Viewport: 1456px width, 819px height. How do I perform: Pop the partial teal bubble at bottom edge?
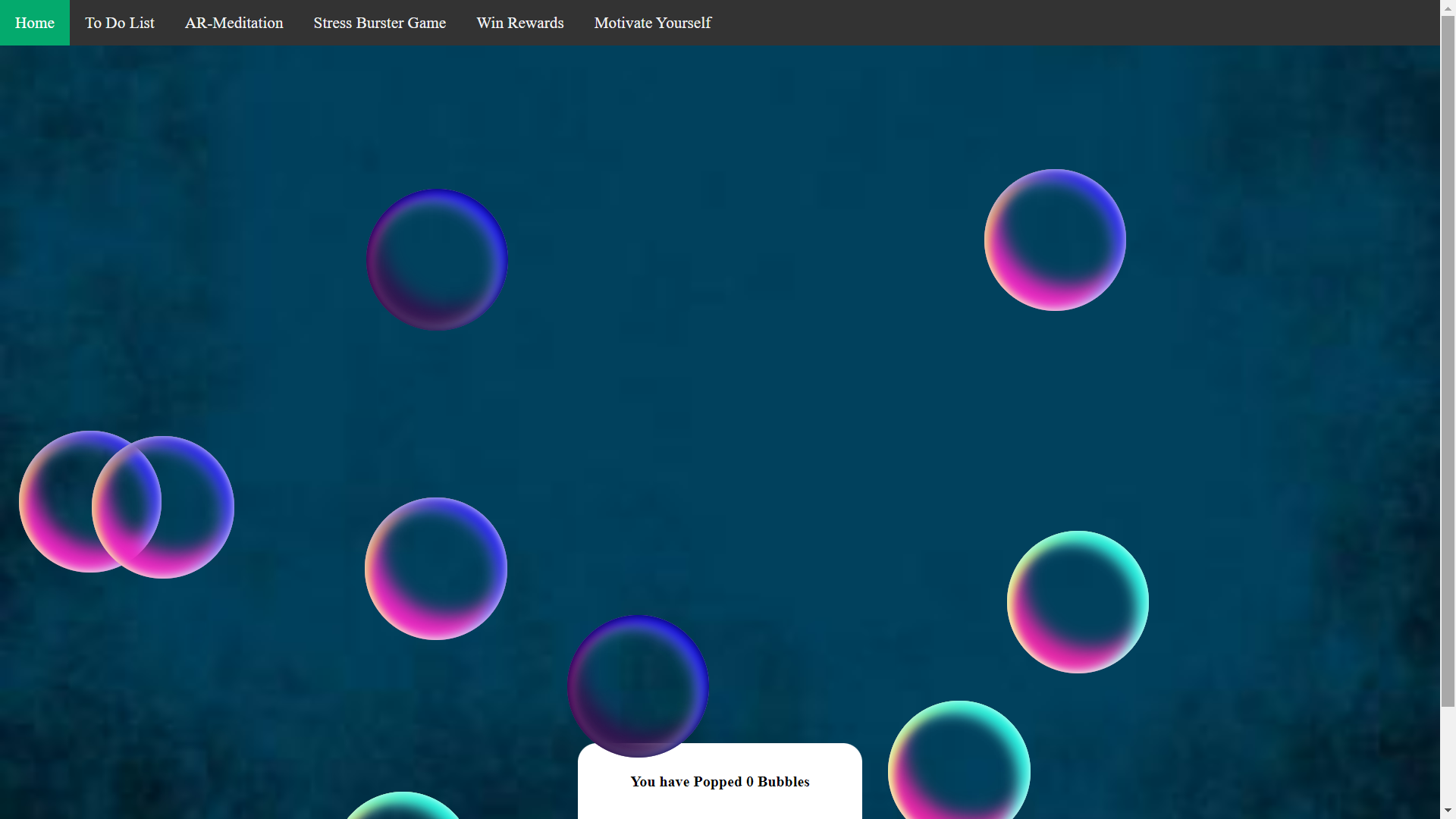[403, 807]
